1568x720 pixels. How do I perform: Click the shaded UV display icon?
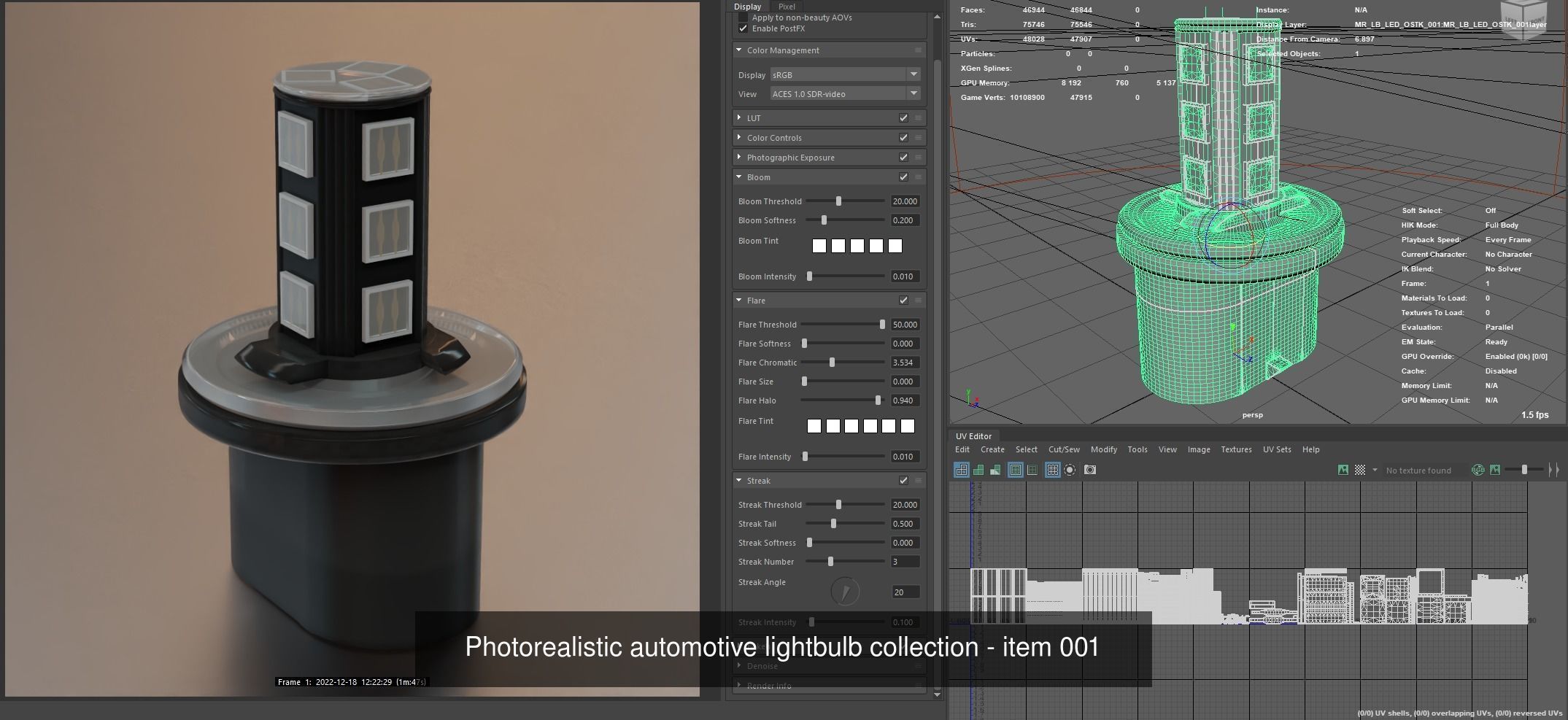tap(978, 471)
